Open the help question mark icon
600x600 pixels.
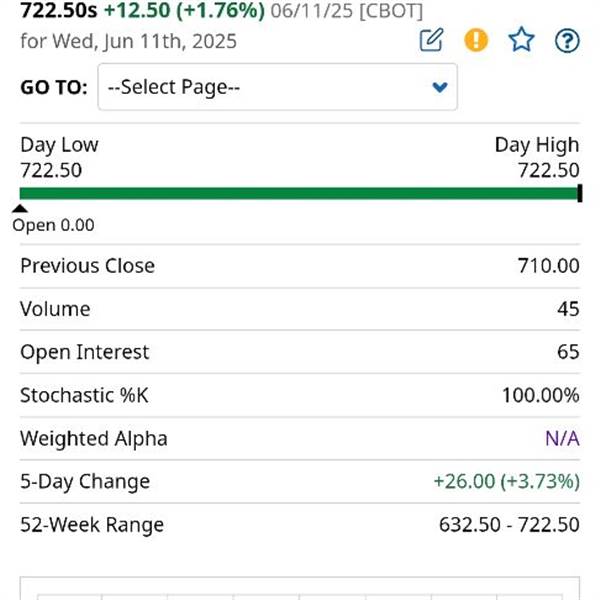(567, 40)
